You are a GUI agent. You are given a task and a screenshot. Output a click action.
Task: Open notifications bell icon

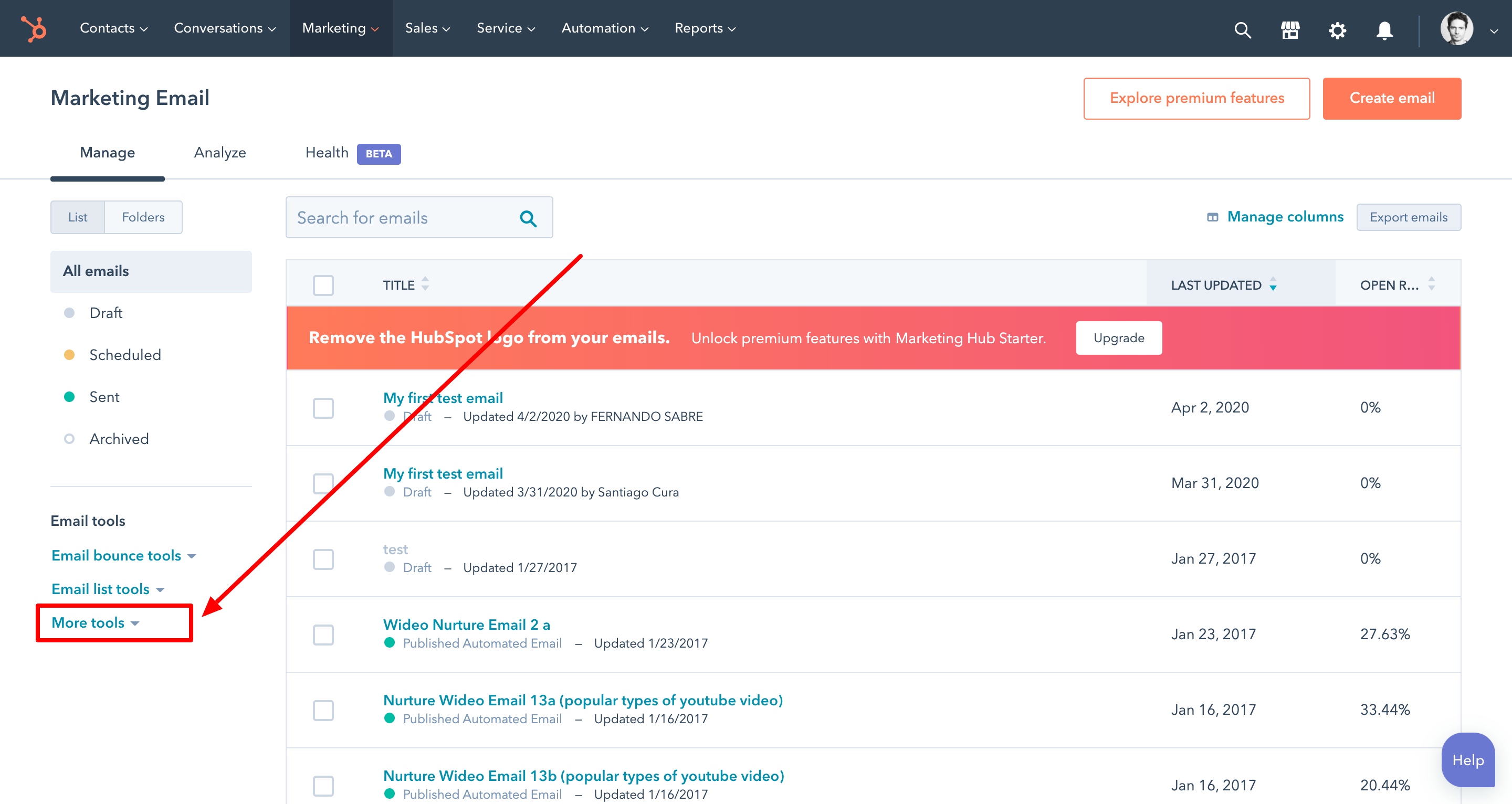click(x=1384, y=29)
